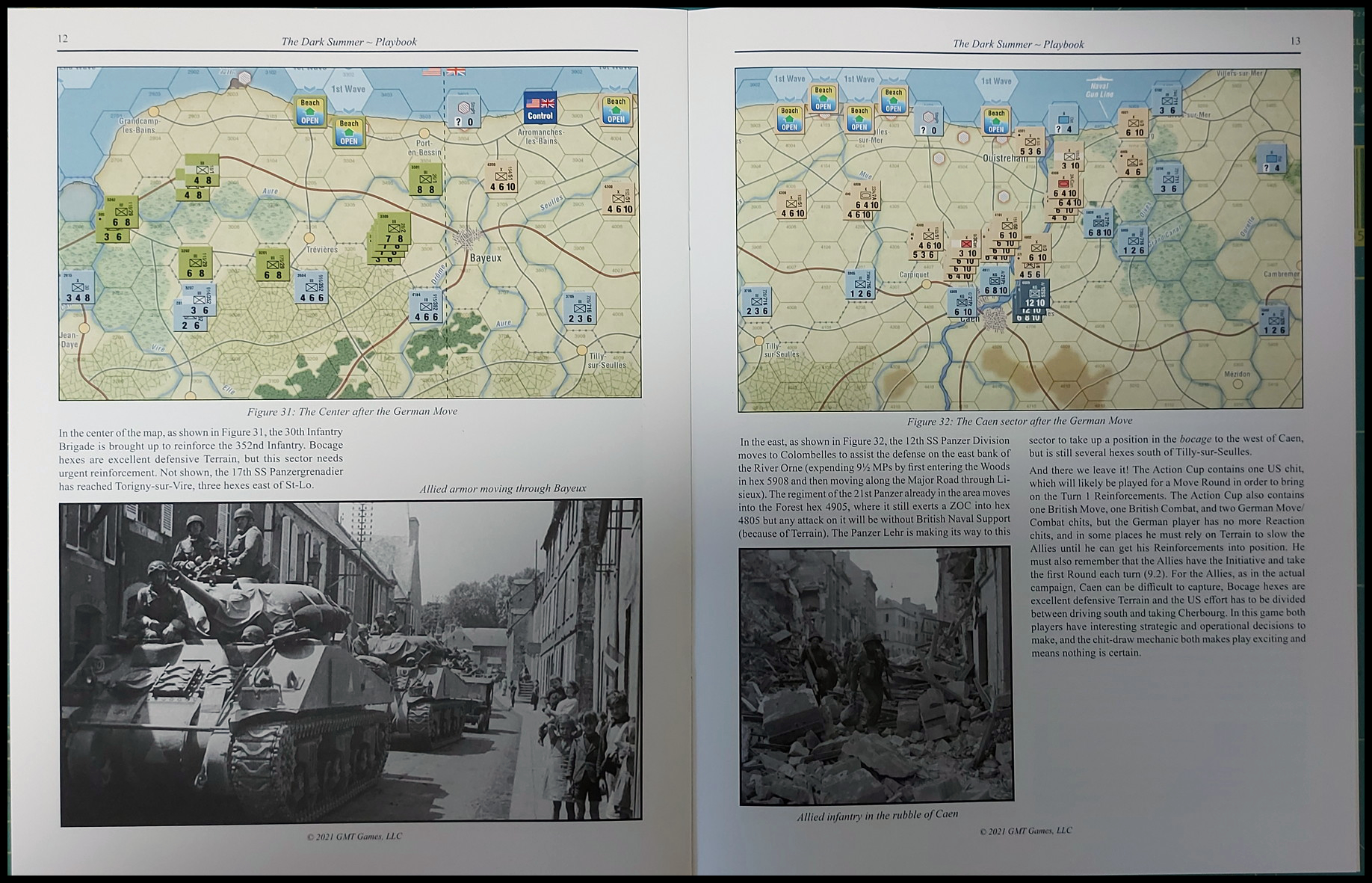
Task: Select the '? 4' counter on the Figure 32 coast
Action: [x=1063, y=120]
